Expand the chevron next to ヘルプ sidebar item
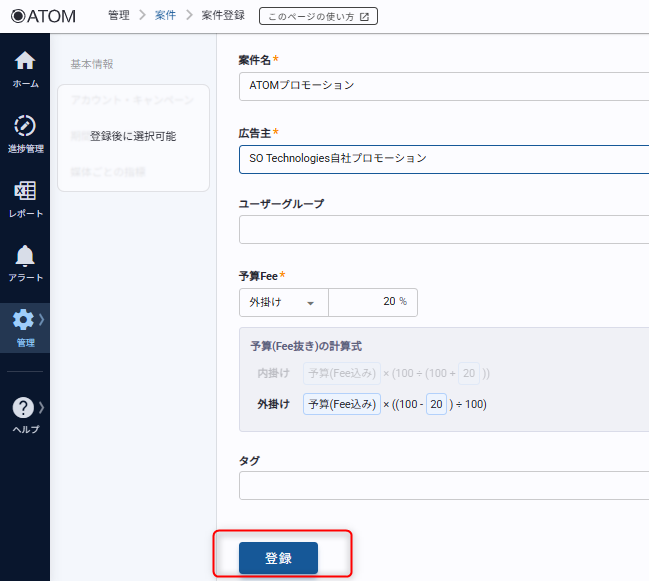The width and height of the screenshot is (649, 581). click(x=41, y=407)
